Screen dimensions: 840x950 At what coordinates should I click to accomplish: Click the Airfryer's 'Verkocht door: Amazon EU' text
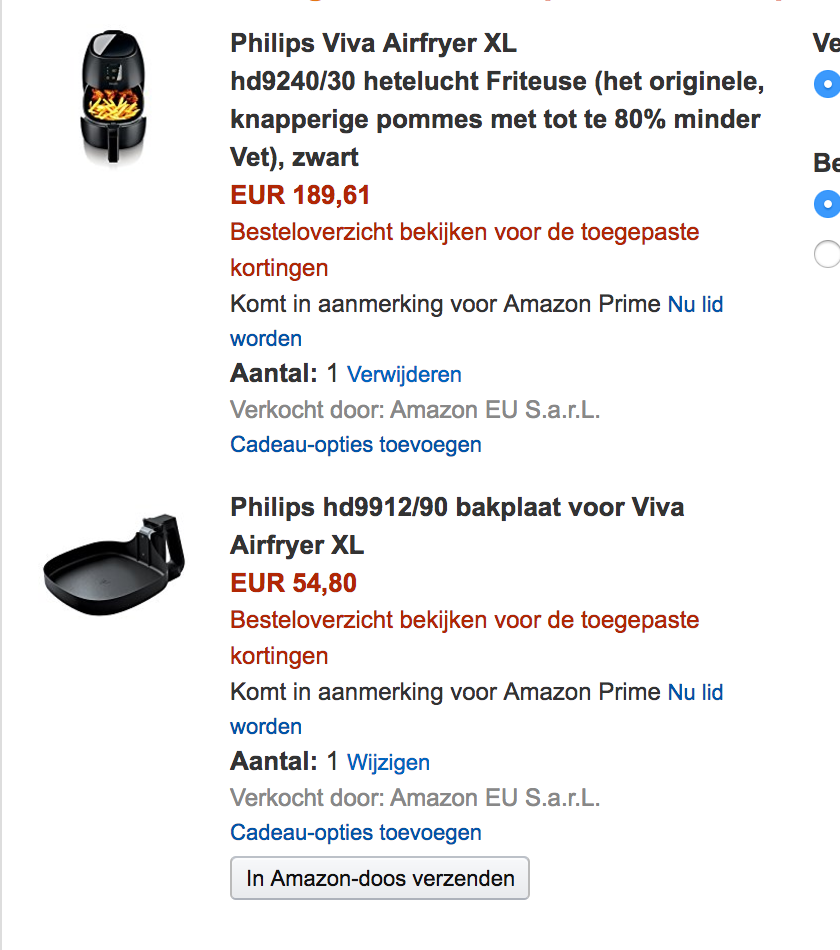point(415,409)
